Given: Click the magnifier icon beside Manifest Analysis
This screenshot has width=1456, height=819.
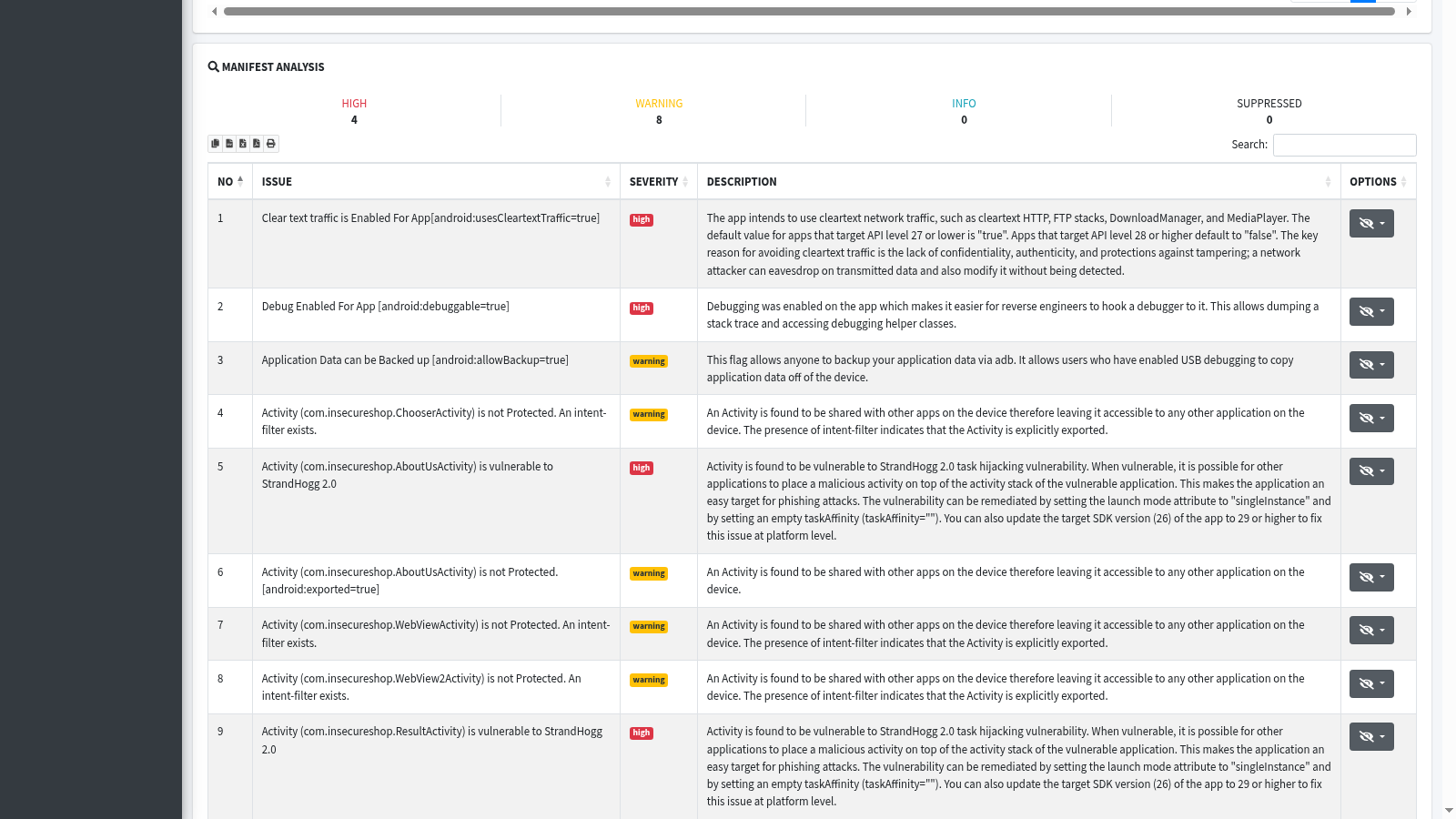Looking at the screenshot, I should [213, 66].
